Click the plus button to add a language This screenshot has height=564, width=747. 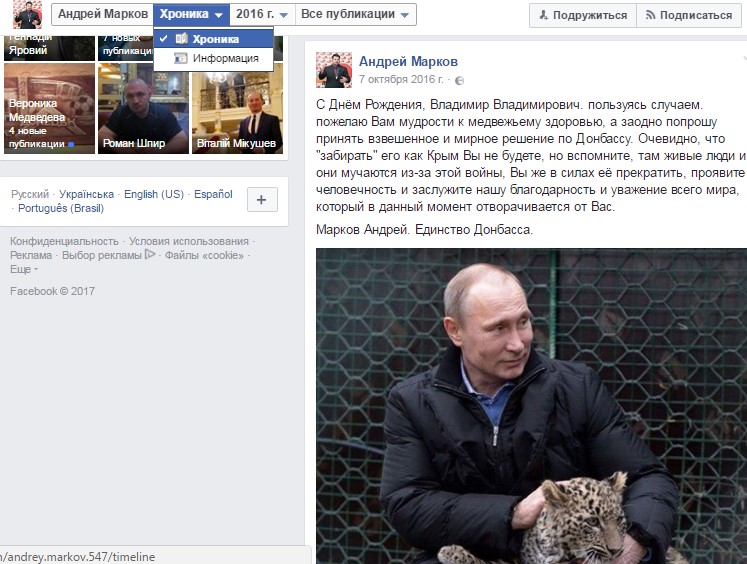(262, 200)
